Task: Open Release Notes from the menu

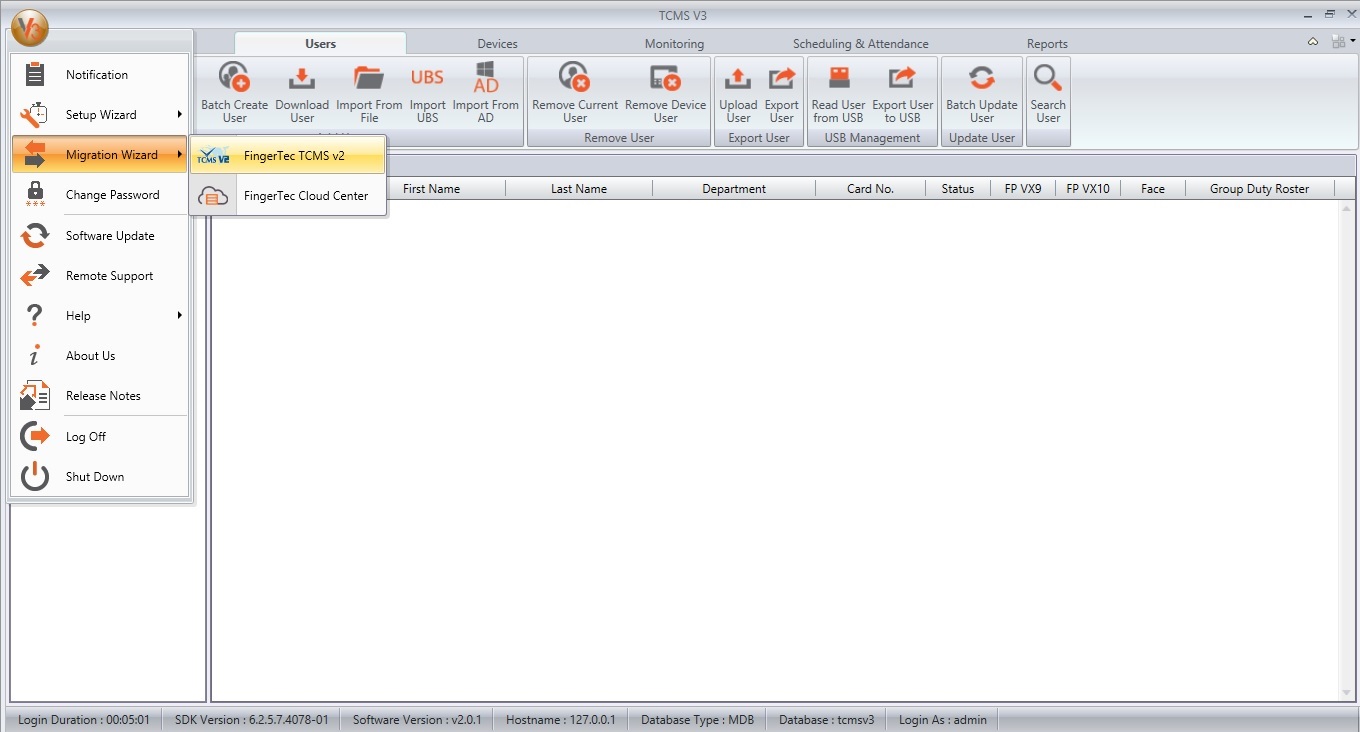Action: (x=99, y=396)
